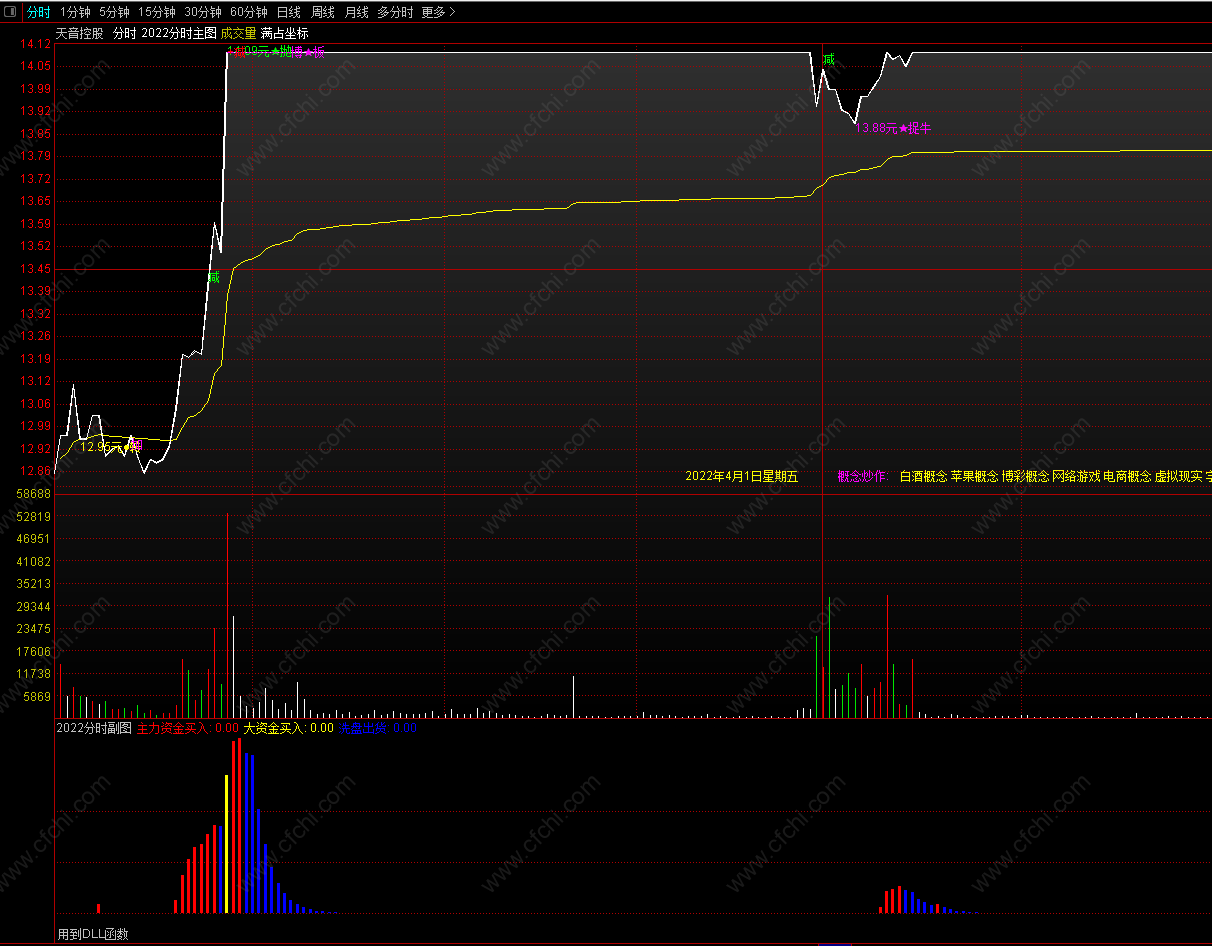Click the 58688 volume axis value
Image resolution: width=1212 pixels, height=946 pixels.
[35, 494]
